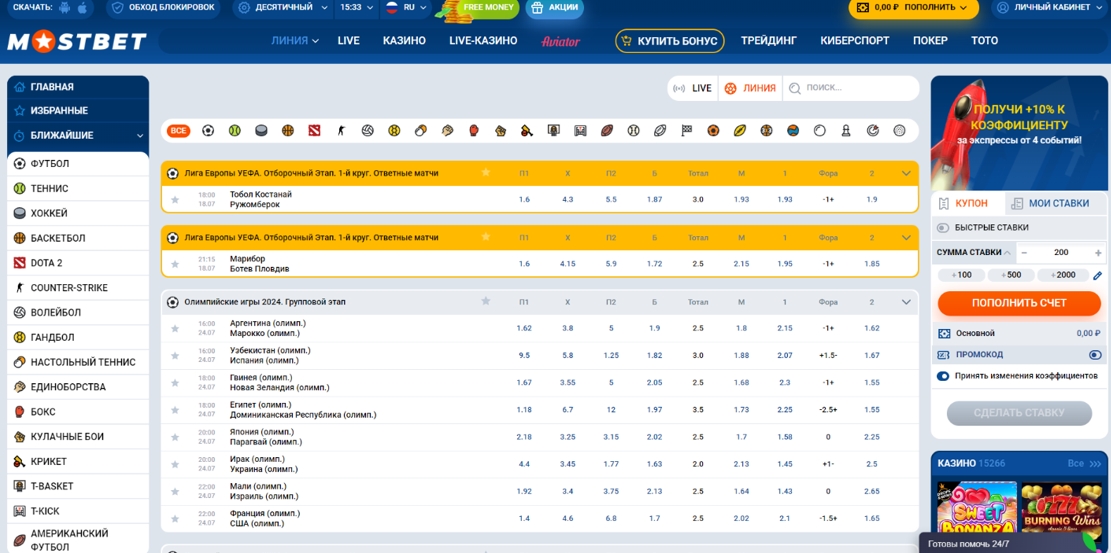Favorite the Тобол Костанай match star
Viewport: 1111px width, 553px height.
tap(175, 199)
